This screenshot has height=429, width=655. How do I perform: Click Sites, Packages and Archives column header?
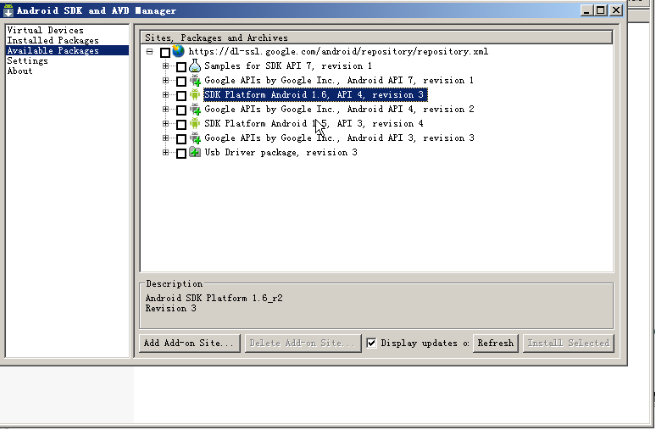(376, 38)
